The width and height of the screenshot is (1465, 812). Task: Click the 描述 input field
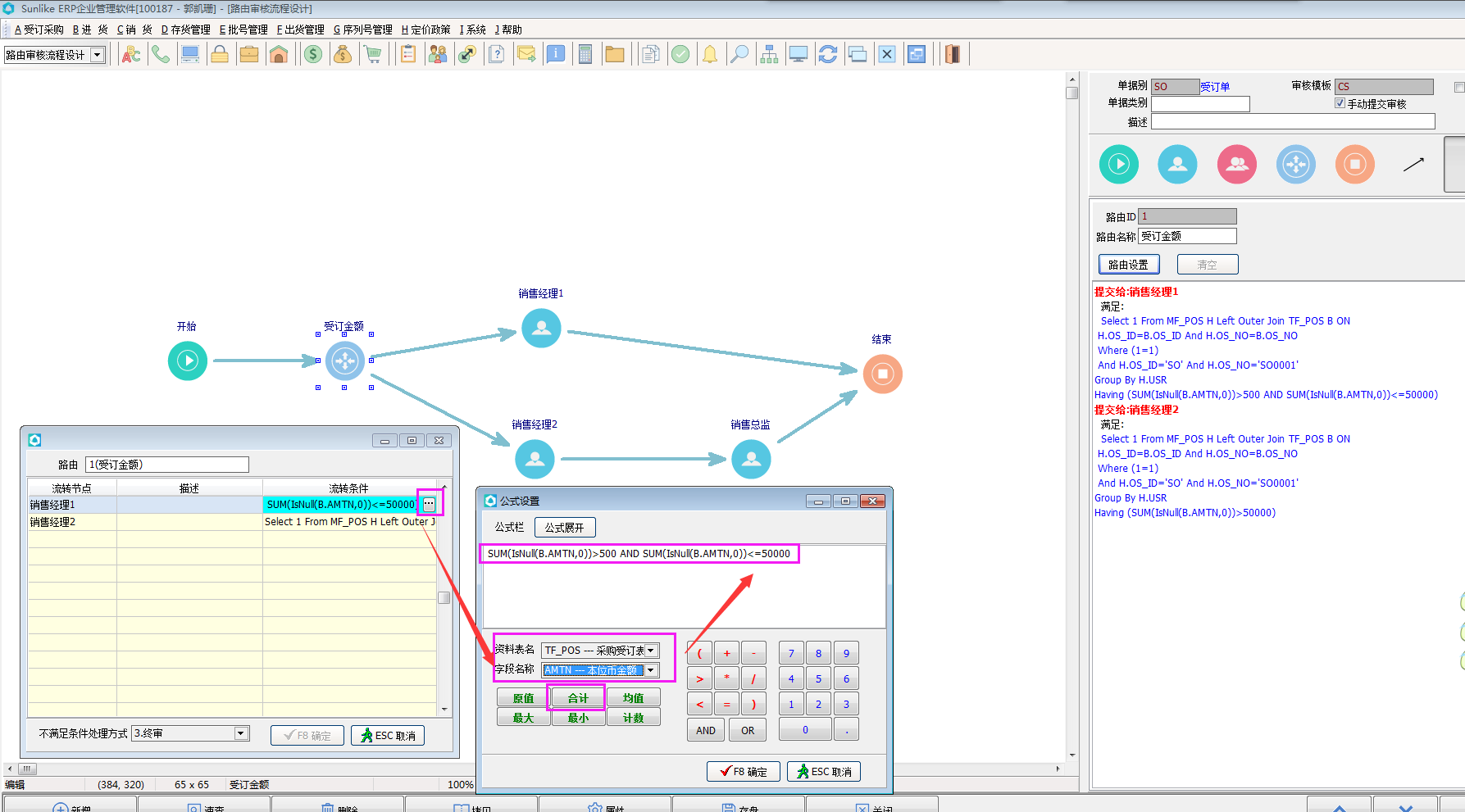point(1293,121)
